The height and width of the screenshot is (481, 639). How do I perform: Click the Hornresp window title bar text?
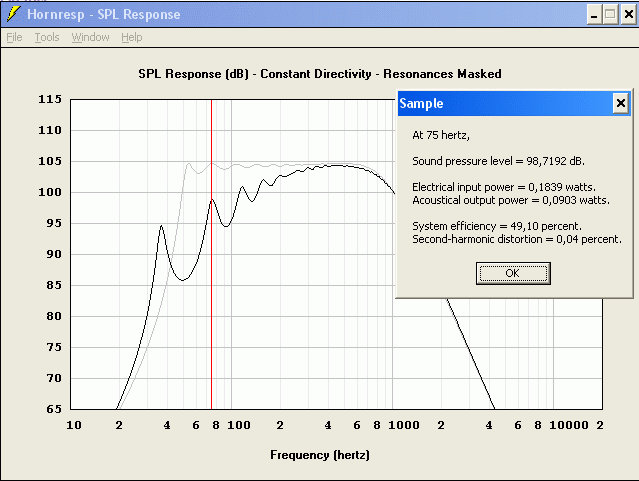click(104, 15)
